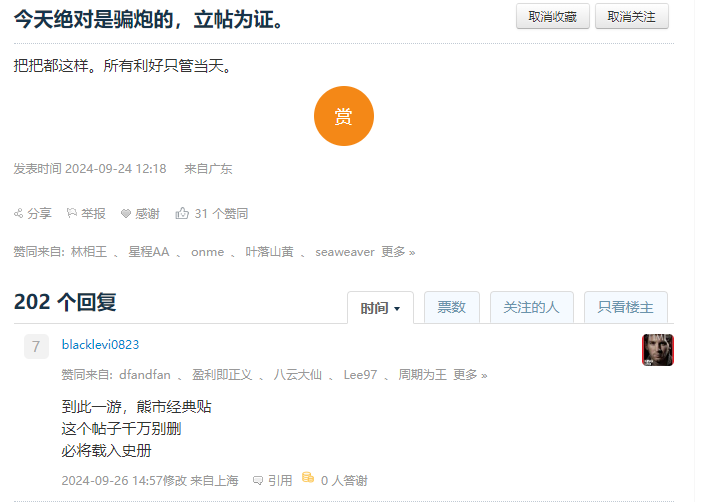Click floor number 7 badge
This screenshot has width=703, height=502.
(x=36, y=347)
